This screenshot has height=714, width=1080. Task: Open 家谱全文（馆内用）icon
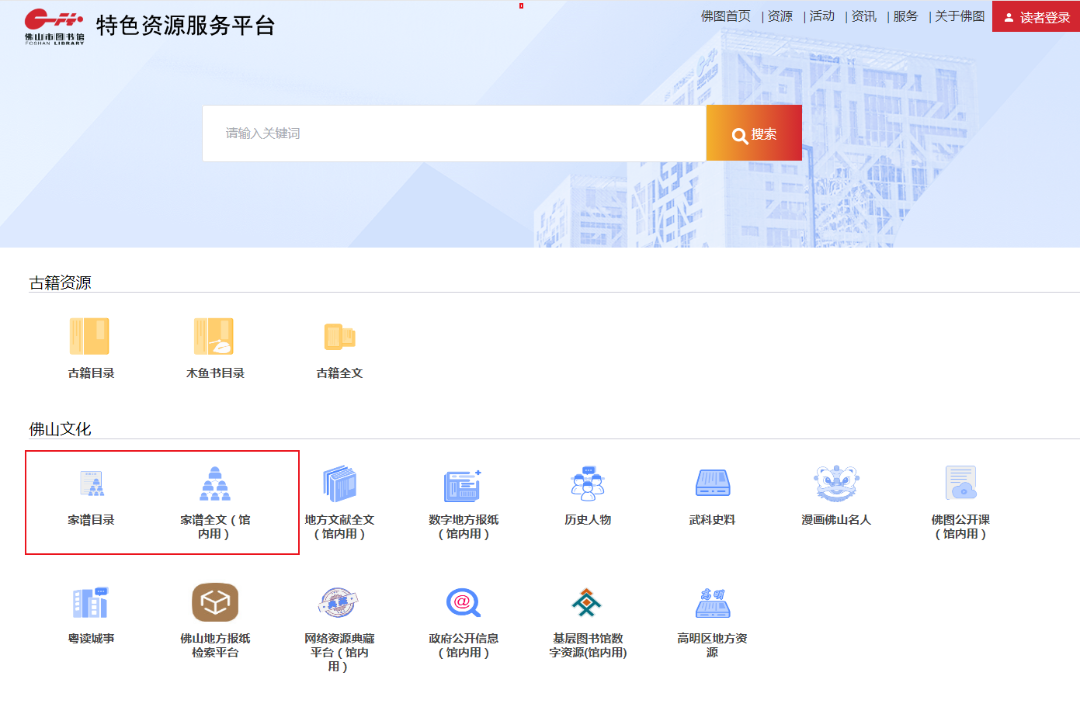tap(215, 483)
